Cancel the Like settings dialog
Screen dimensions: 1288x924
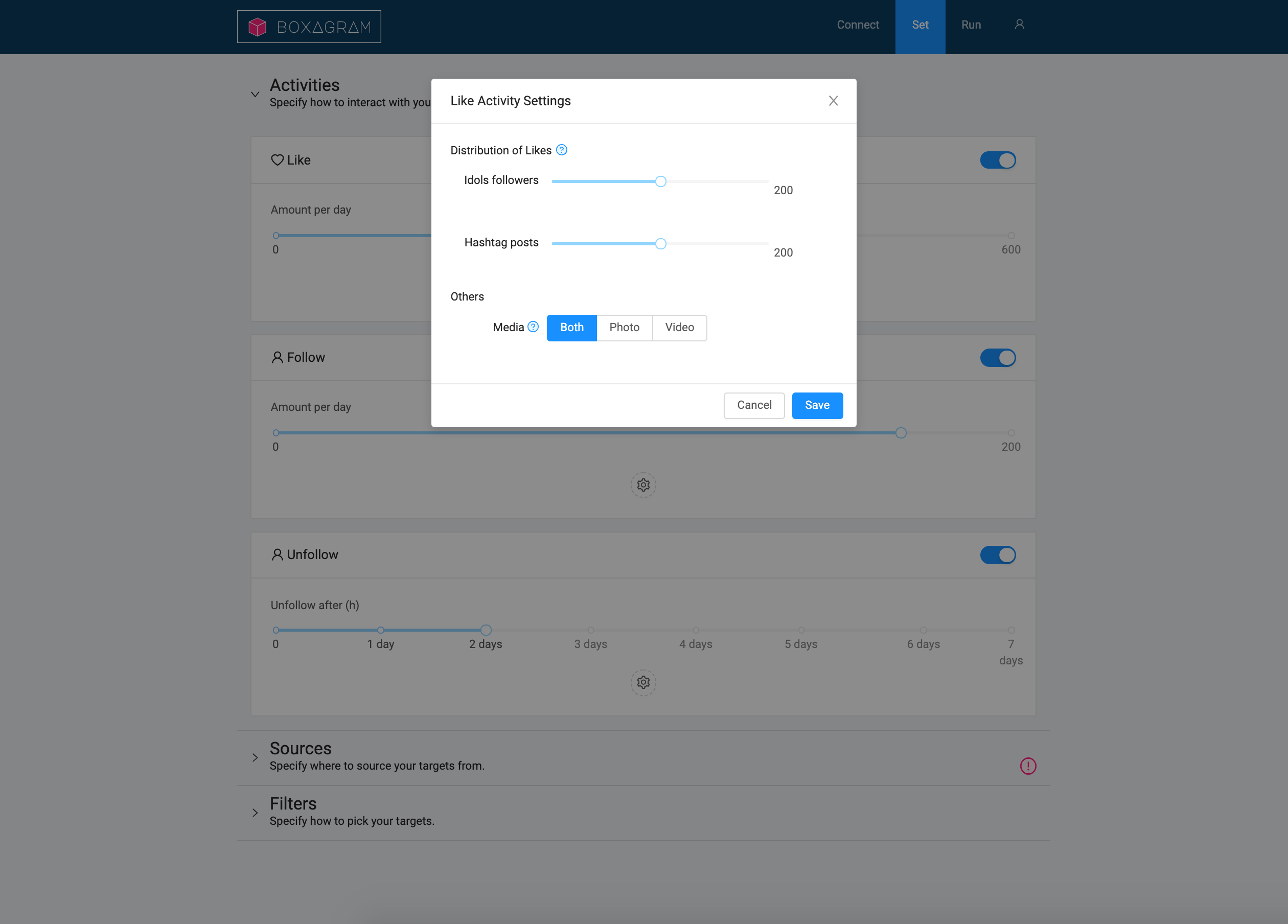click(754, 405)
